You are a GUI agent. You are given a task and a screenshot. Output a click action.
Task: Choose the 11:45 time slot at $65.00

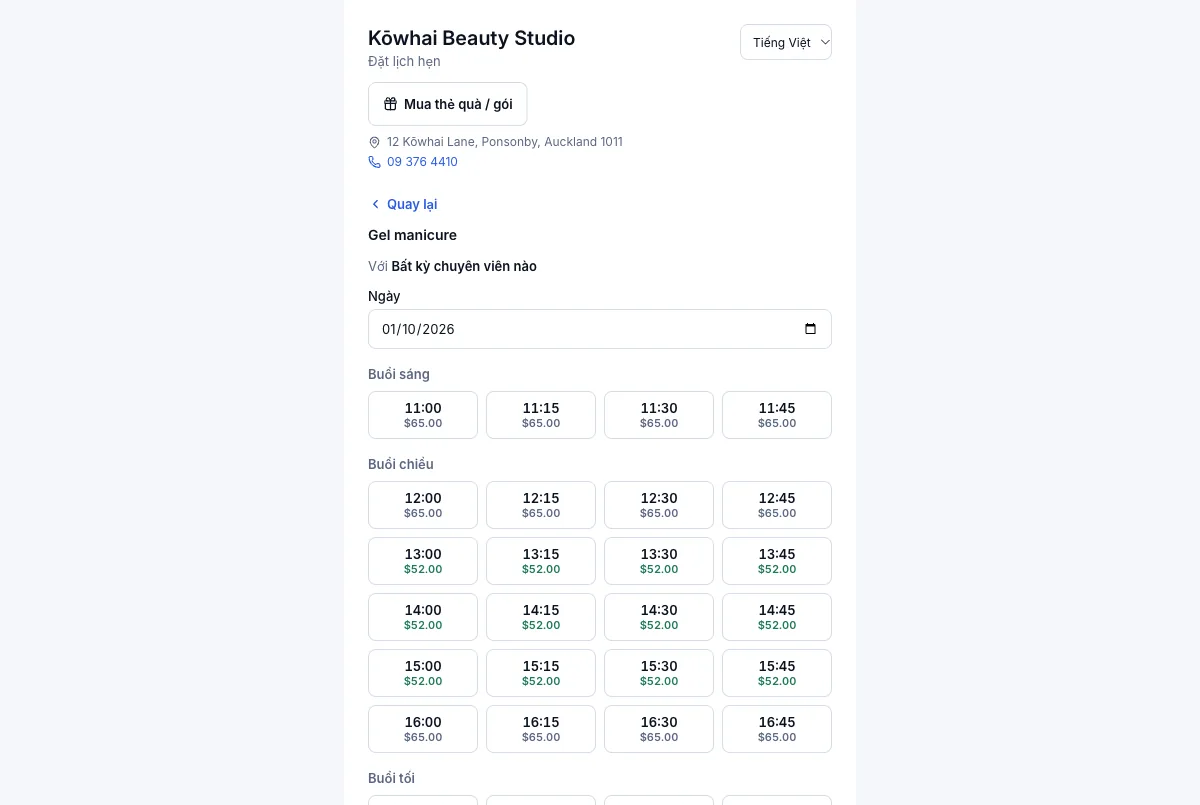click(777, 415)
